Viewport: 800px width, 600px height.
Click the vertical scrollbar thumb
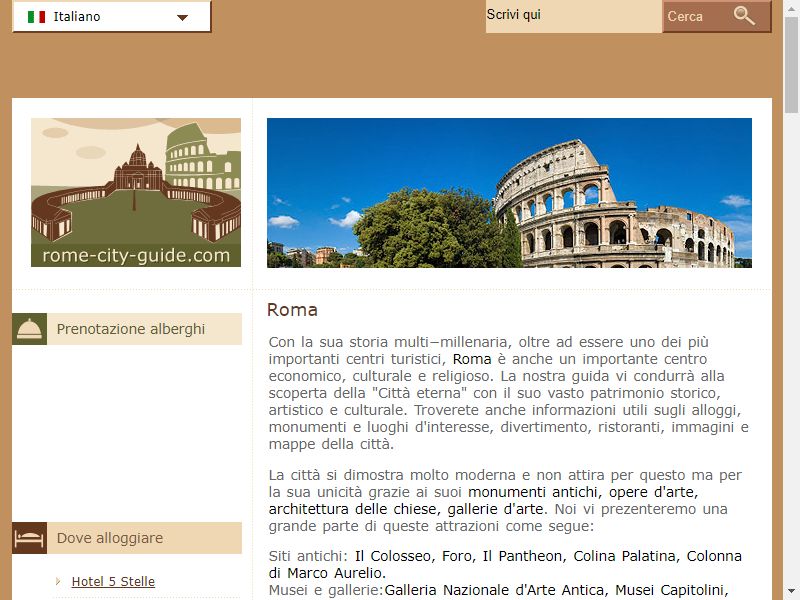click(x=791, y=65)
